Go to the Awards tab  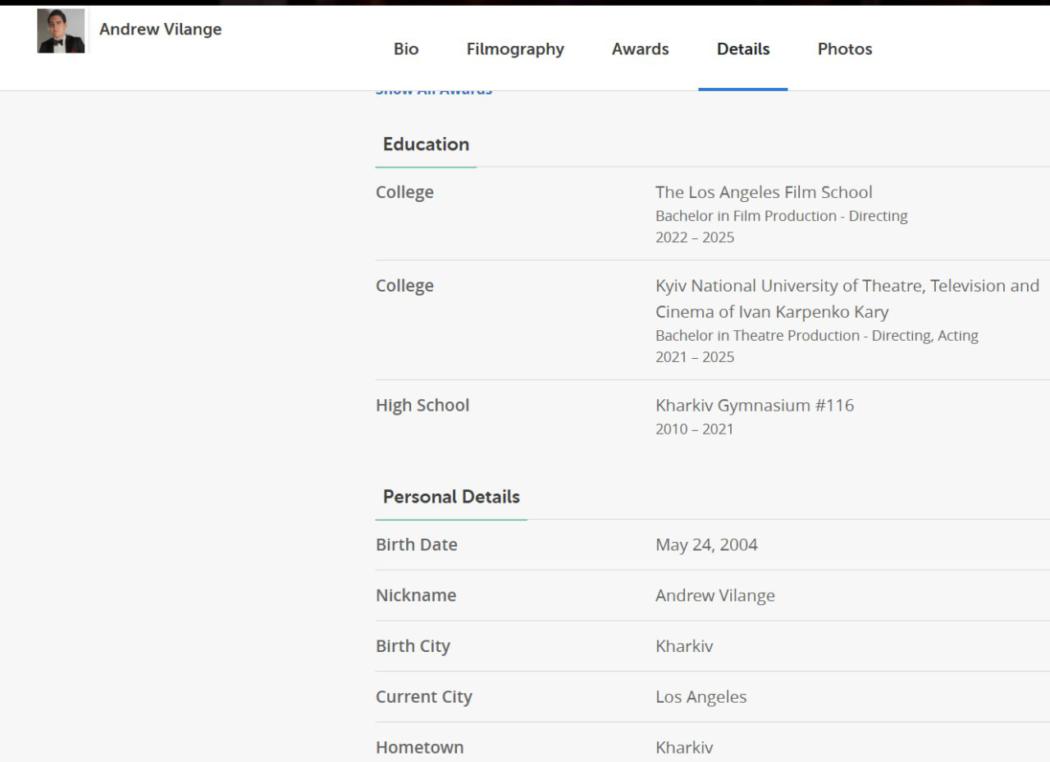(640, 49)
